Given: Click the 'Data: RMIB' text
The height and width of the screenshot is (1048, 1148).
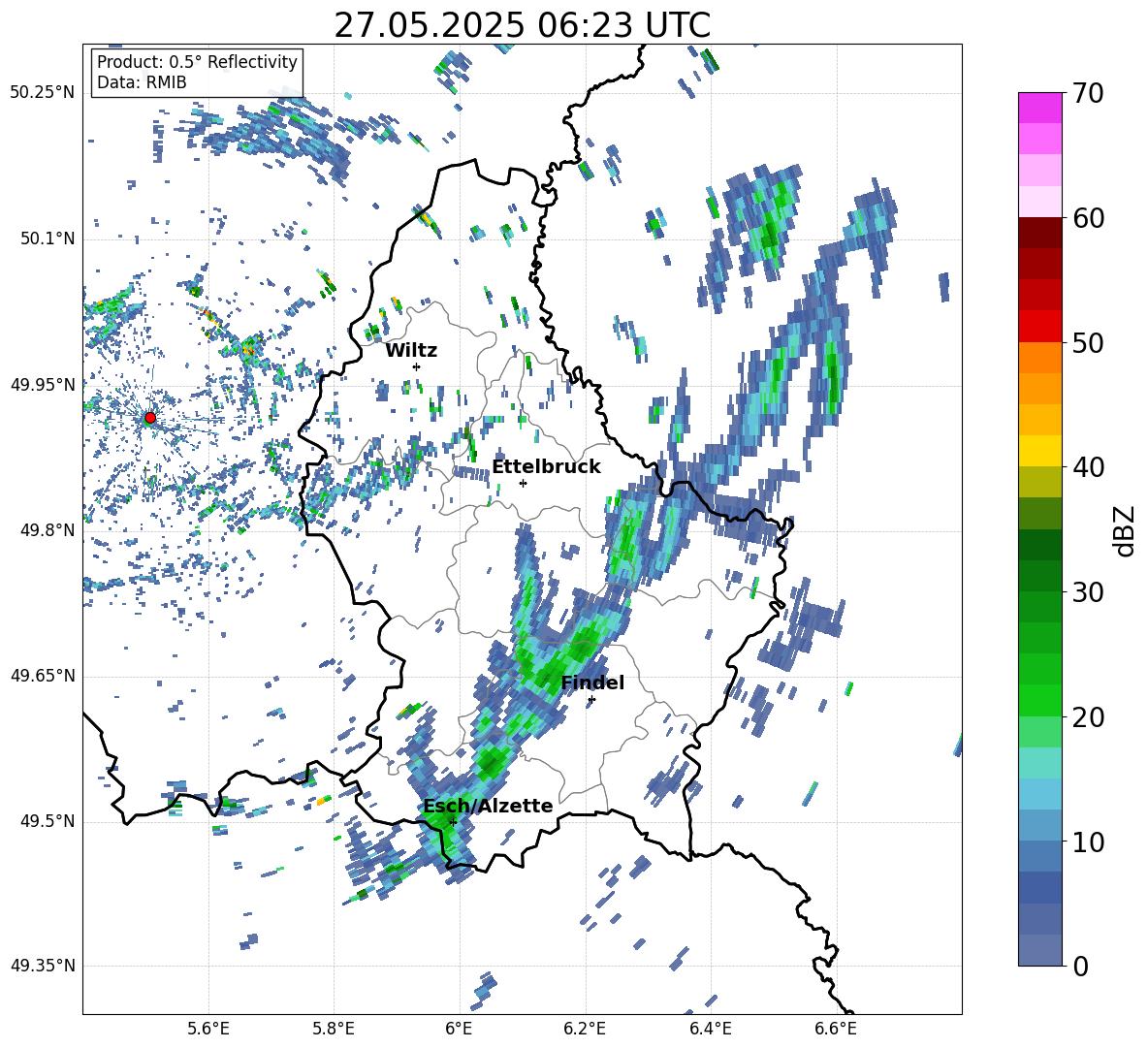Looking at the screenshot, I should pyautogui.click(x=142, y=82).
